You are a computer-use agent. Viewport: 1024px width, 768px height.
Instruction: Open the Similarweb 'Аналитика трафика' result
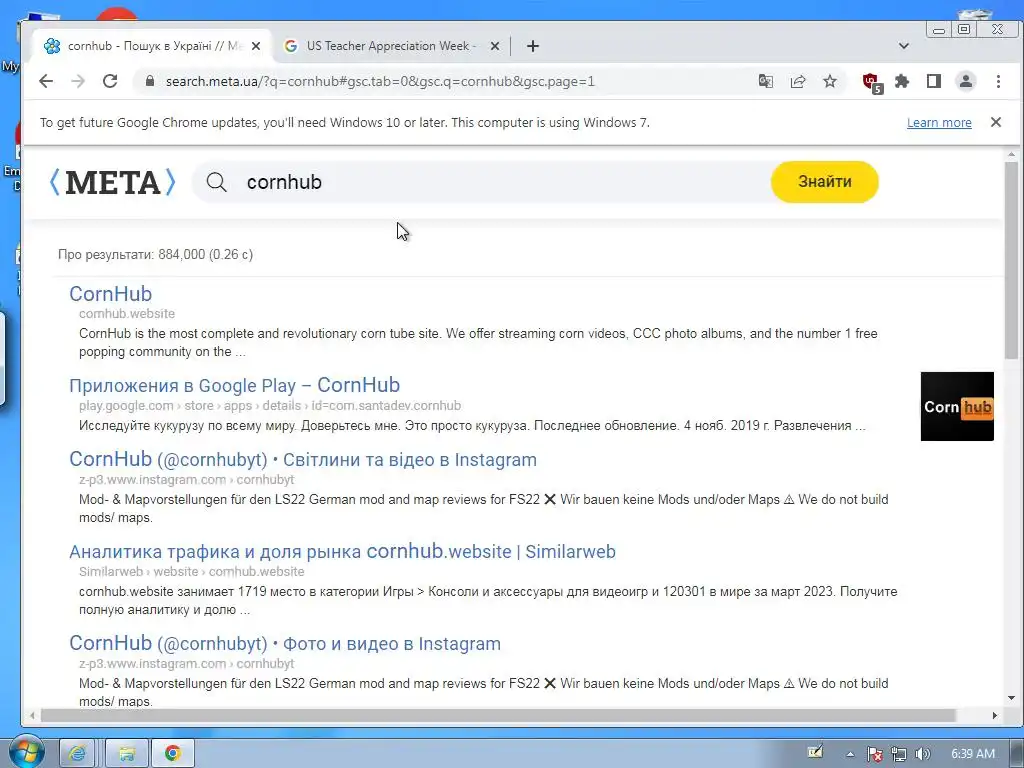pyautogui.click(x=342, y=551)
